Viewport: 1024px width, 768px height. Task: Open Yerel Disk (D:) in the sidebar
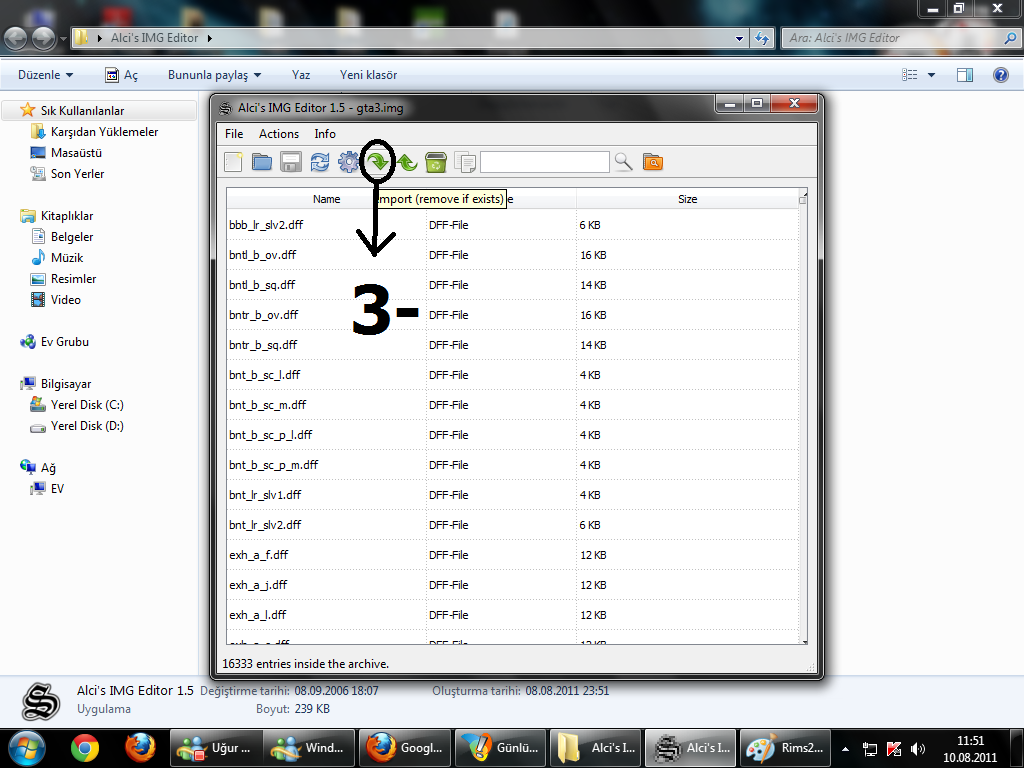87,426
